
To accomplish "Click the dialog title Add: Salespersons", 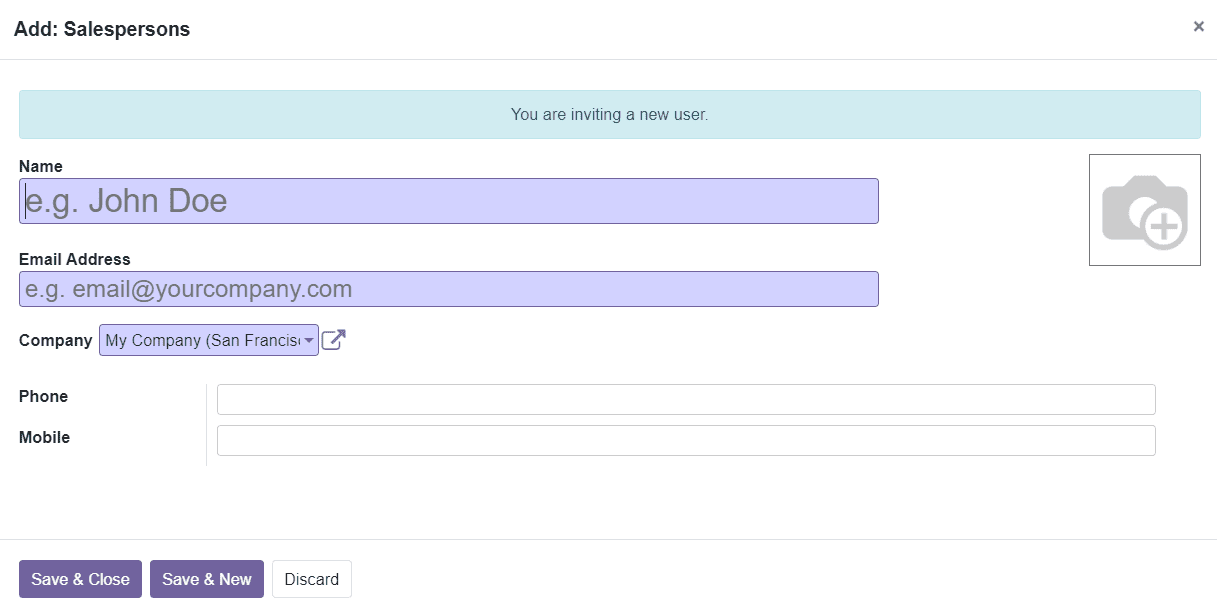I will (103, 29).
